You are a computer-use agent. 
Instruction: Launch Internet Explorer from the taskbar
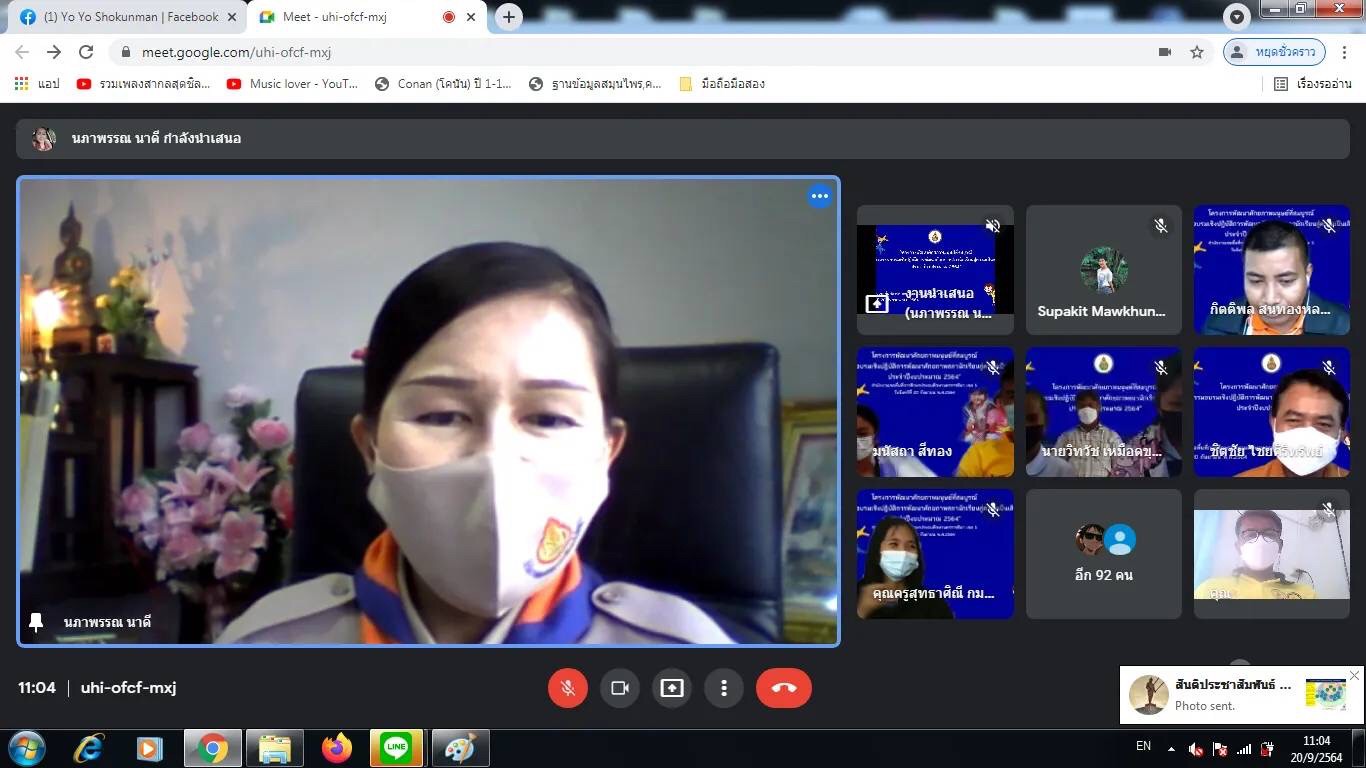[x=89, y=748]
